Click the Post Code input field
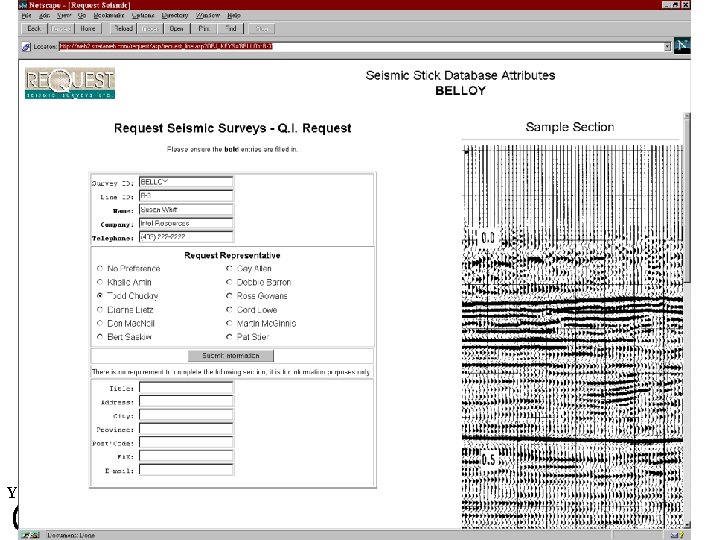The width and height of the screenshot is (720, 540). 186,443
